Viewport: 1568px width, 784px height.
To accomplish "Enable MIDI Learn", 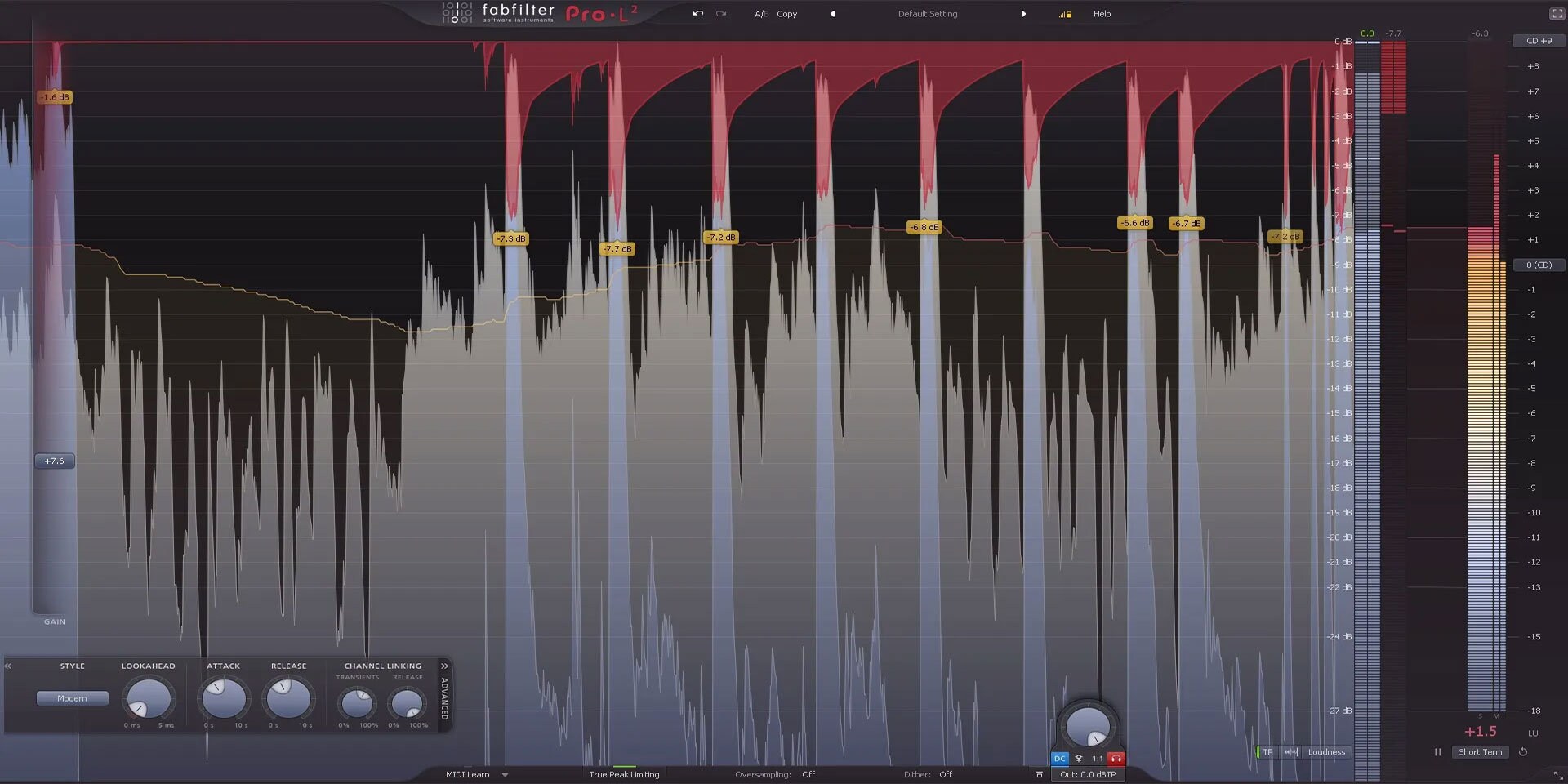I will [x=468, y=774].
